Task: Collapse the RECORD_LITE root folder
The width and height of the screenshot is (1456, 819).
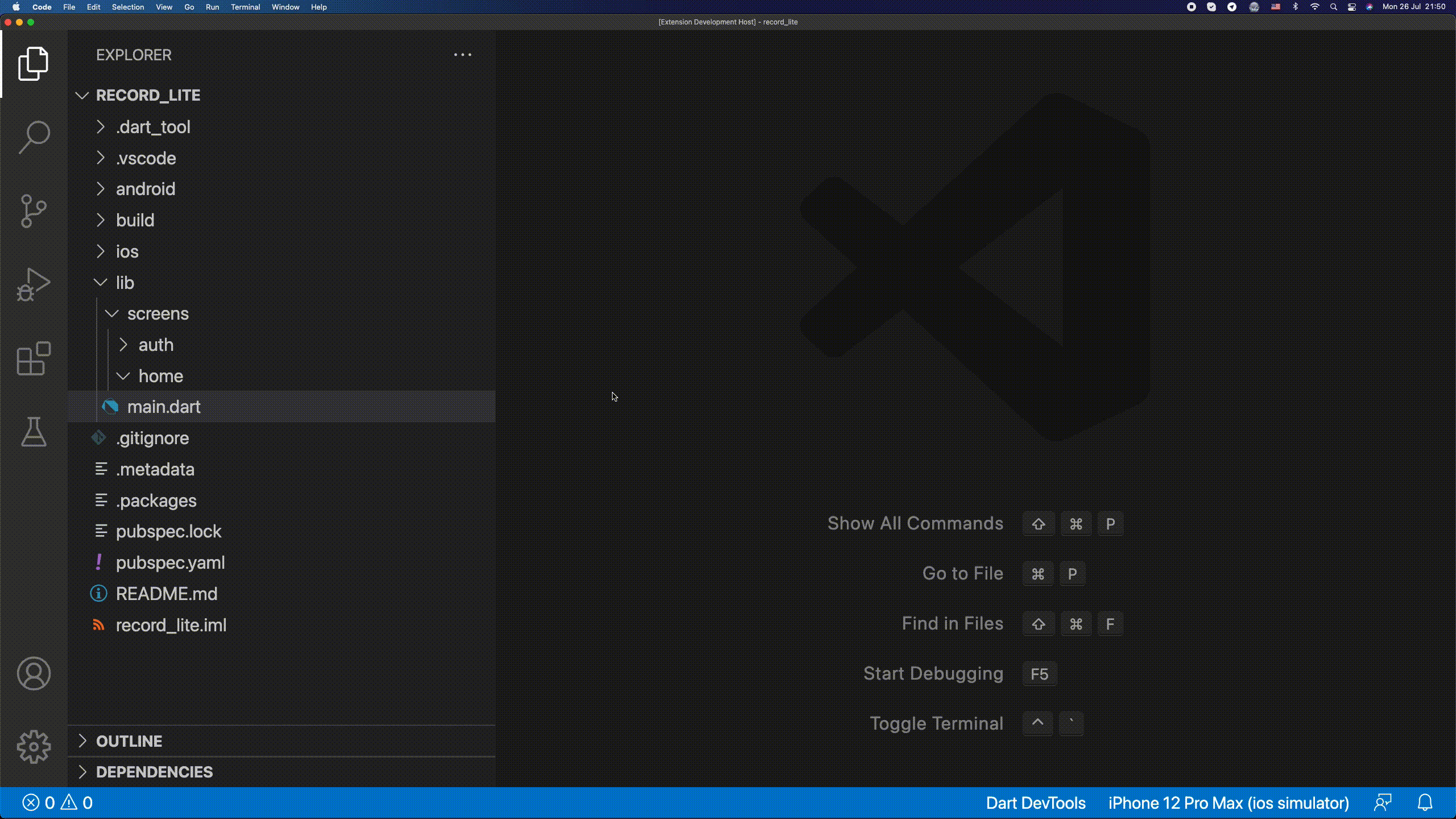Action: pyautogui.click(x=148, y=96)
